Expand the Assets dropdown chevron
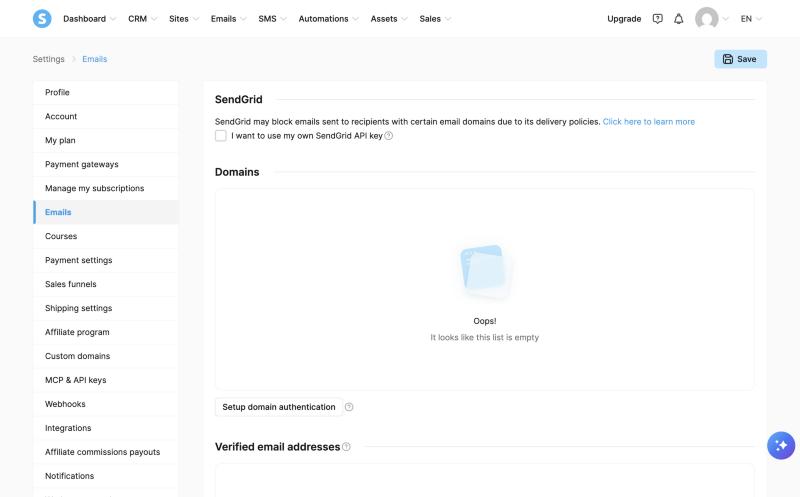 click(x=404, y=19)
